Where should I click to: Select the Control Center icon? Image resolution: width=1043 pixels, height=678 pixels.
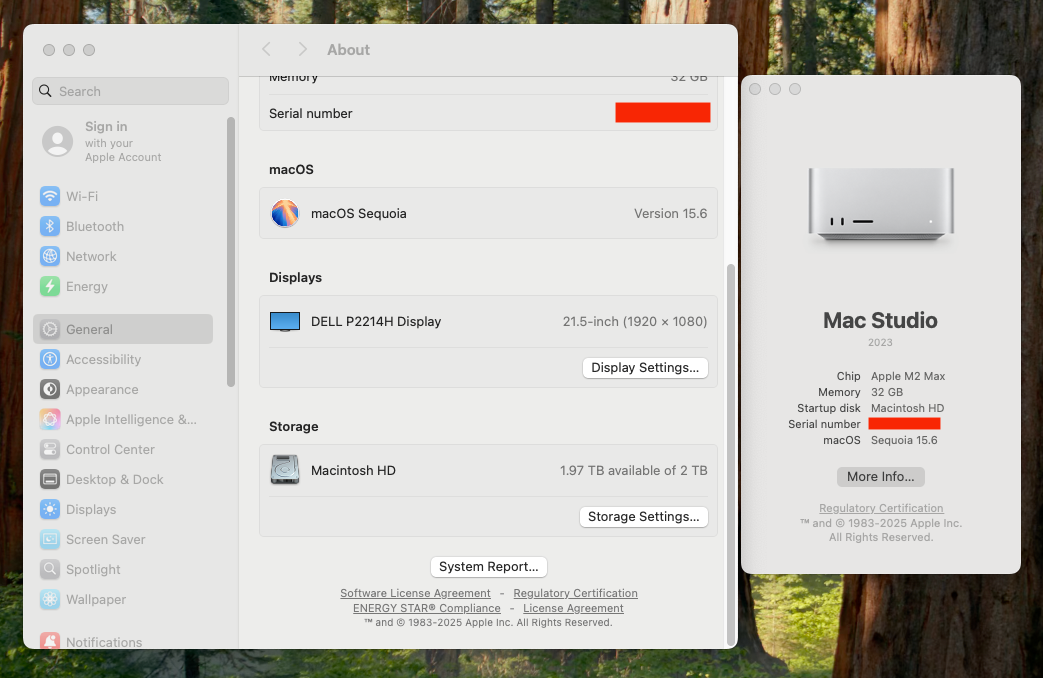point(50,449)
